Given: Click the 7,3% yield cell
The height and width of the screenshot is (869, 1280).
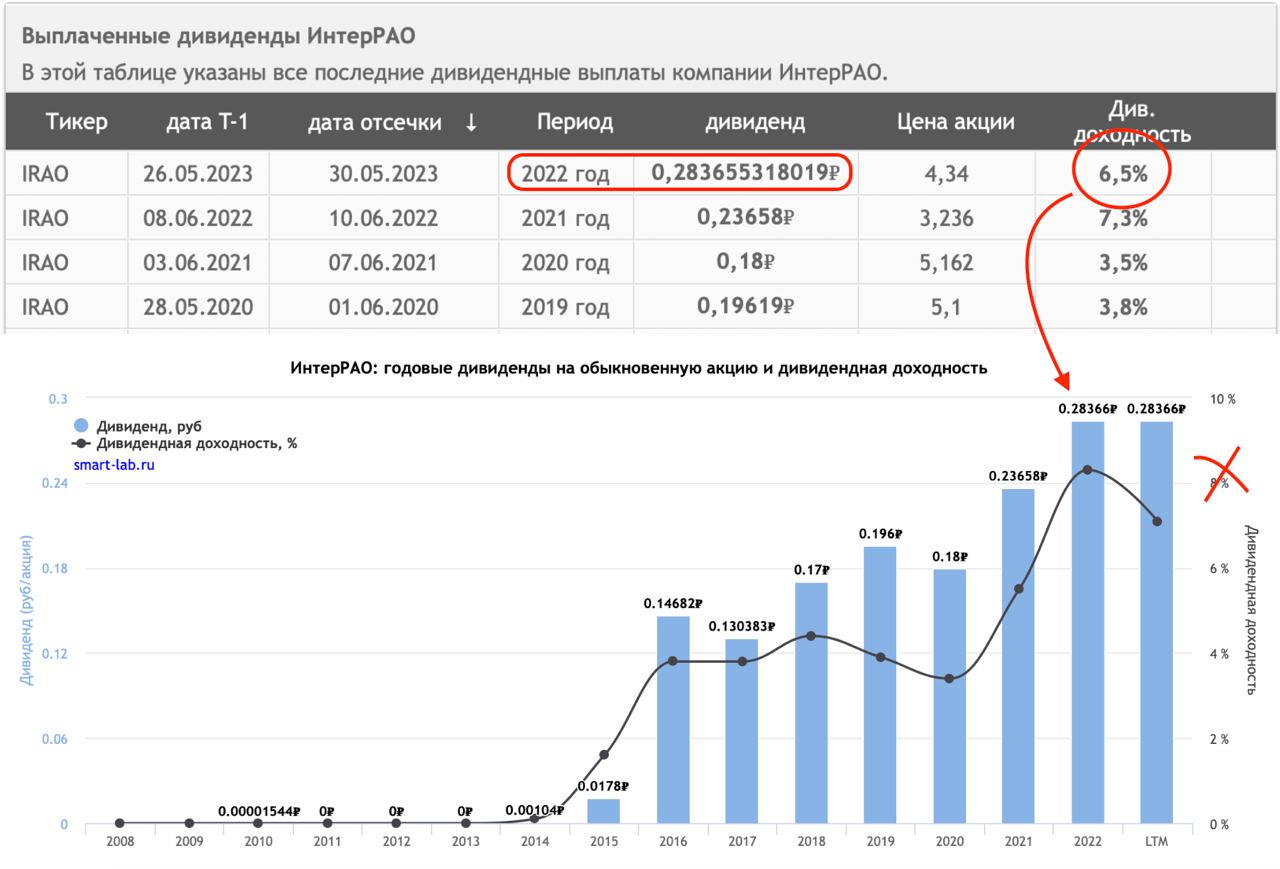Looking at the screenshot, I should (1123, 218).
